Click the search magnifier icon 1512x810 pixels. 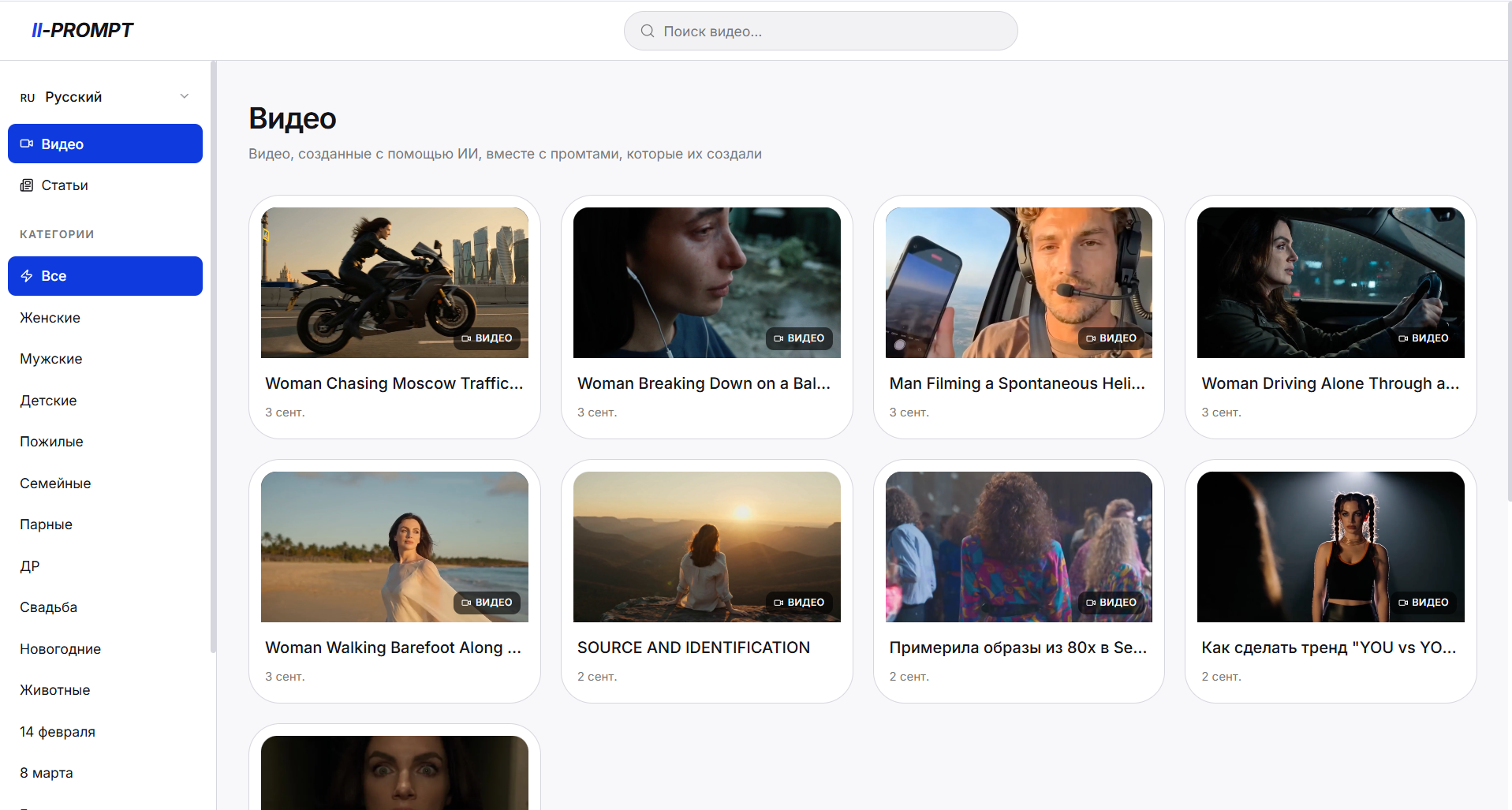coord(648,31)
